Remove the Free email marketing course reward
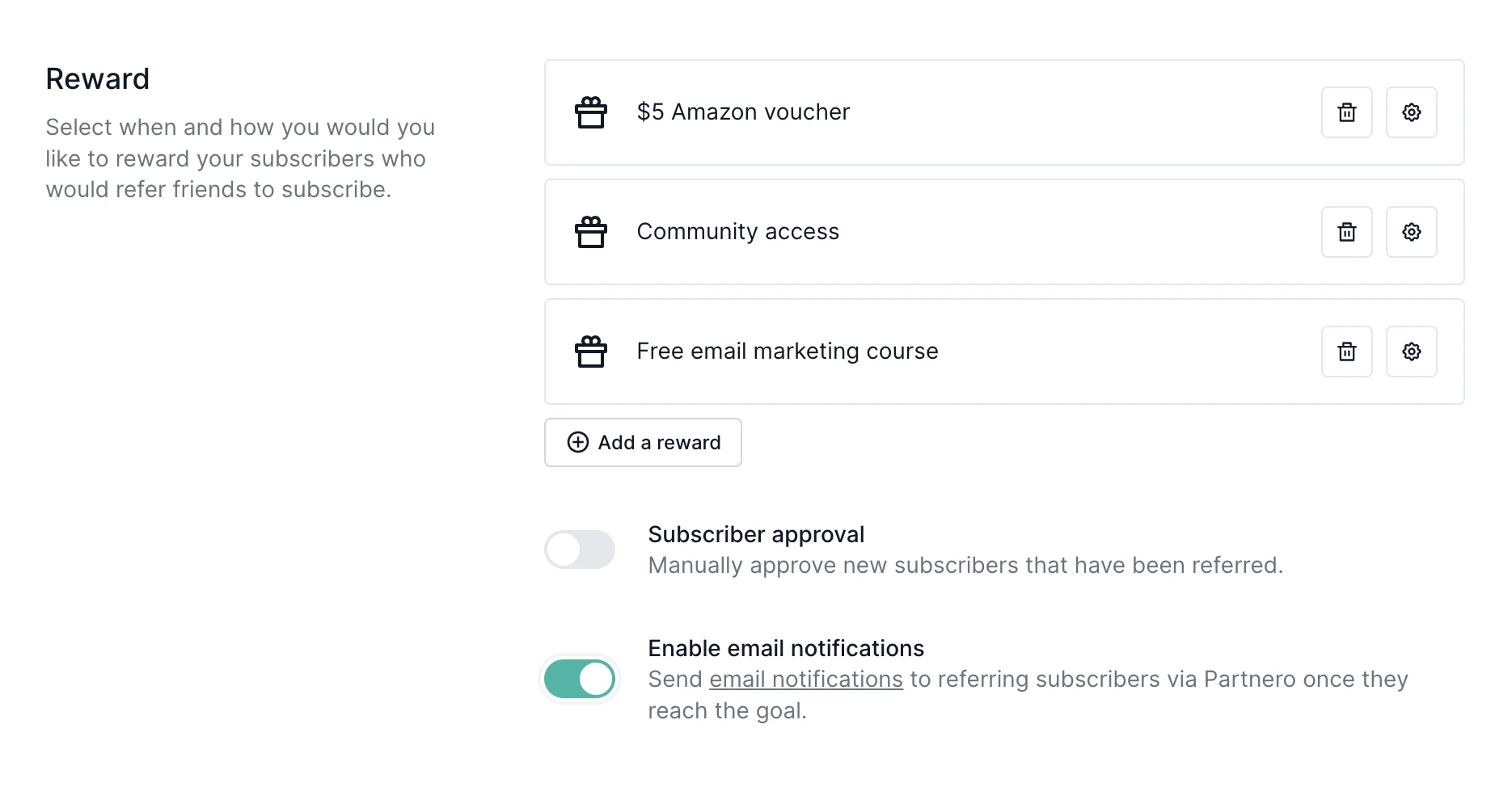The image size is (1512, 800). click(1346, 352)
